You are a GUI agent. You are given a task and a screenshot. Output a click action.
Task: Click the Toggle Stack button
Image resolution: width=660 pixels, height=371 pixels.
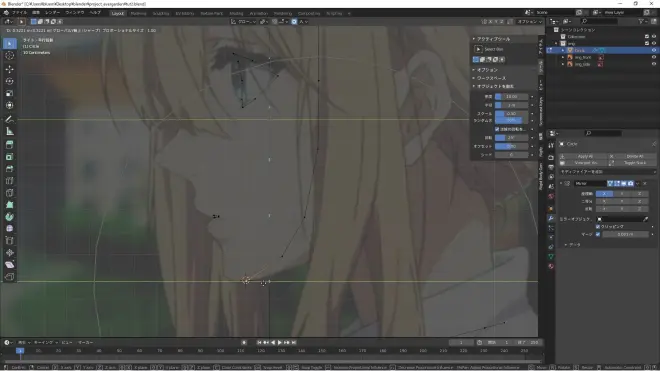[634, 163]
